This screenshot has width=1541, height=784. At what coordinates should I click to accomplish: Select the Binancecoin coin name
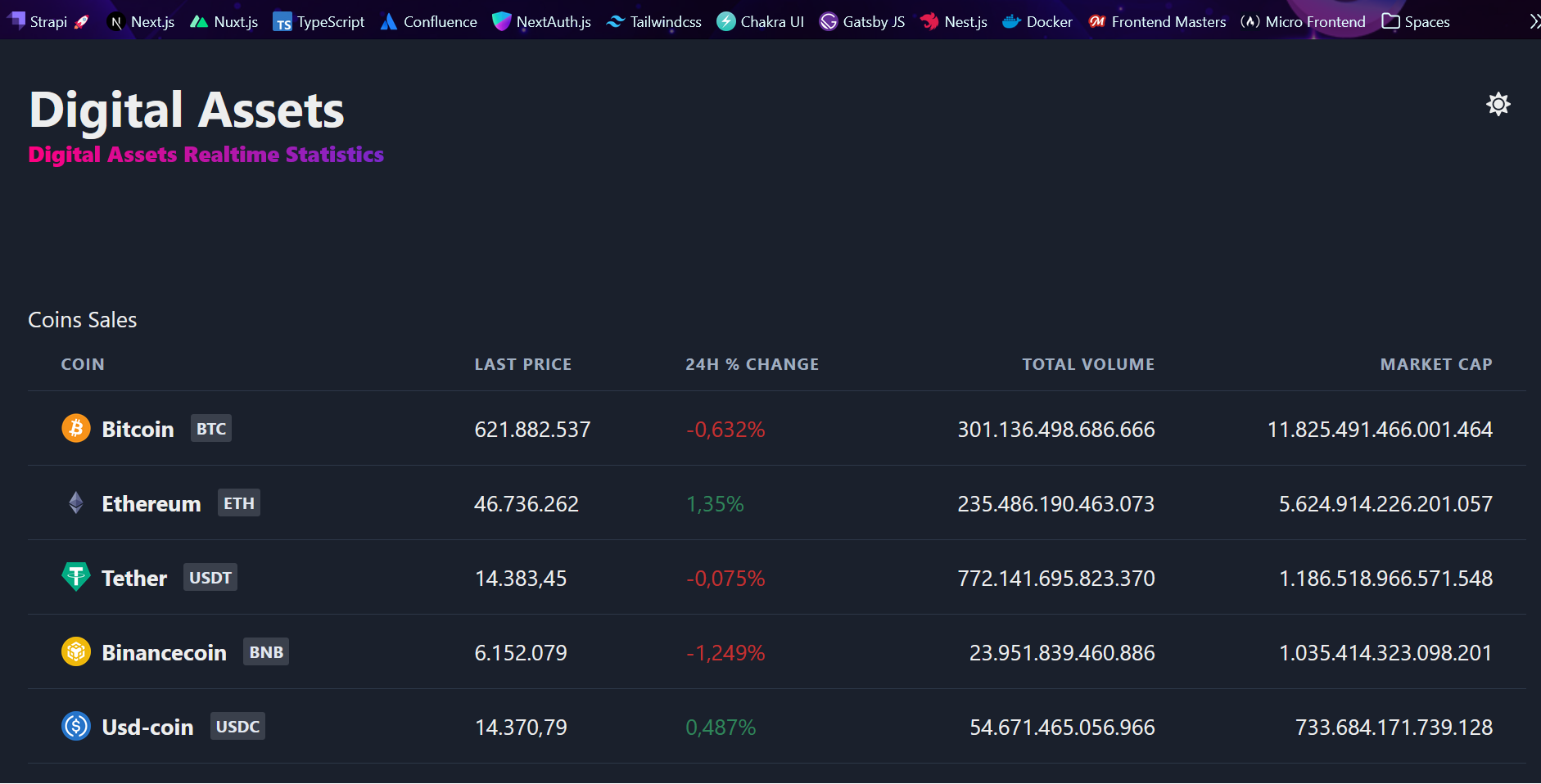click(x=164, y=652)
